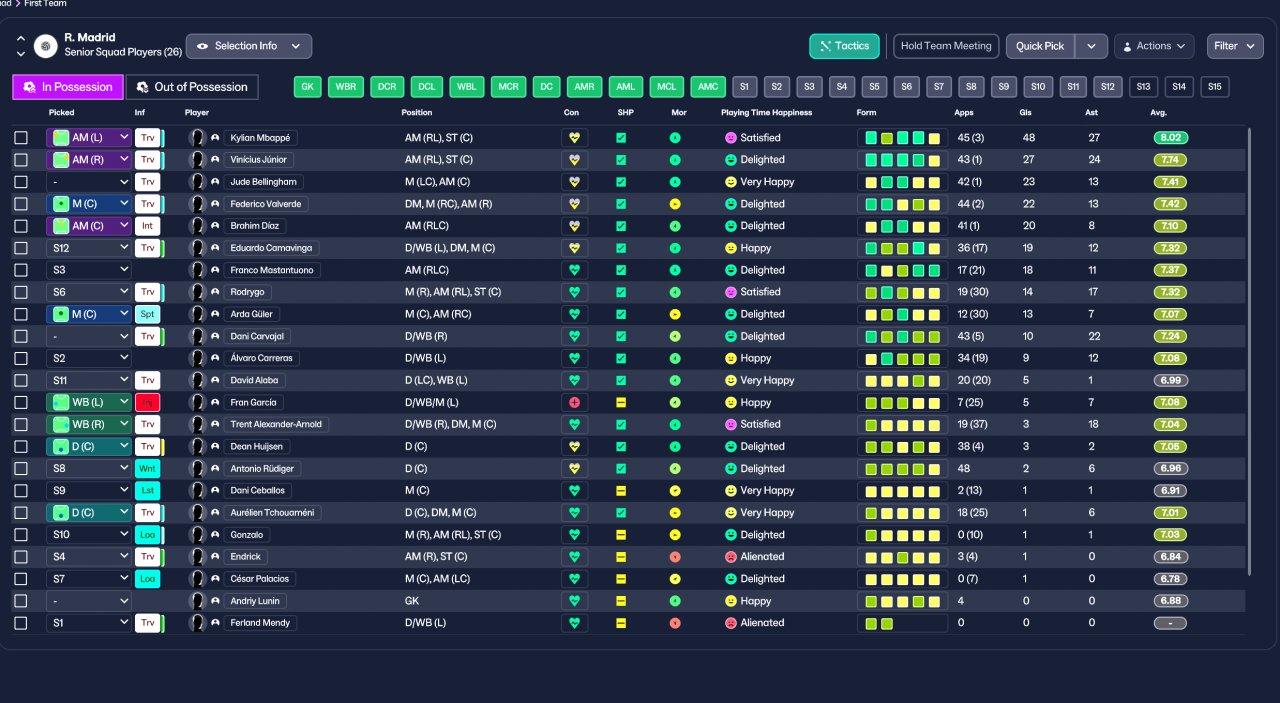Click Jude Bellingham's Very Happy face icon

pyautogui.click(x=730, y=182)
